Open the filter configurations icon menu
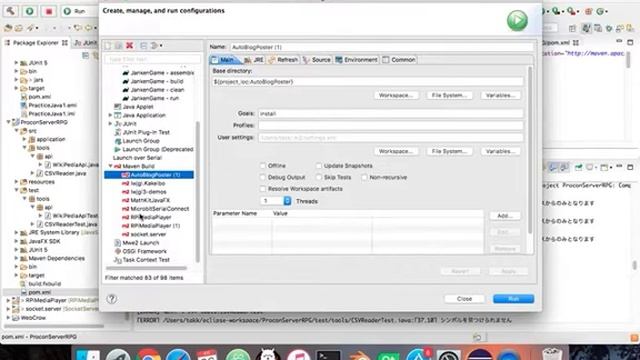This screenshot has height=360, width=640. pyautogui.click(x=156, y=45)
